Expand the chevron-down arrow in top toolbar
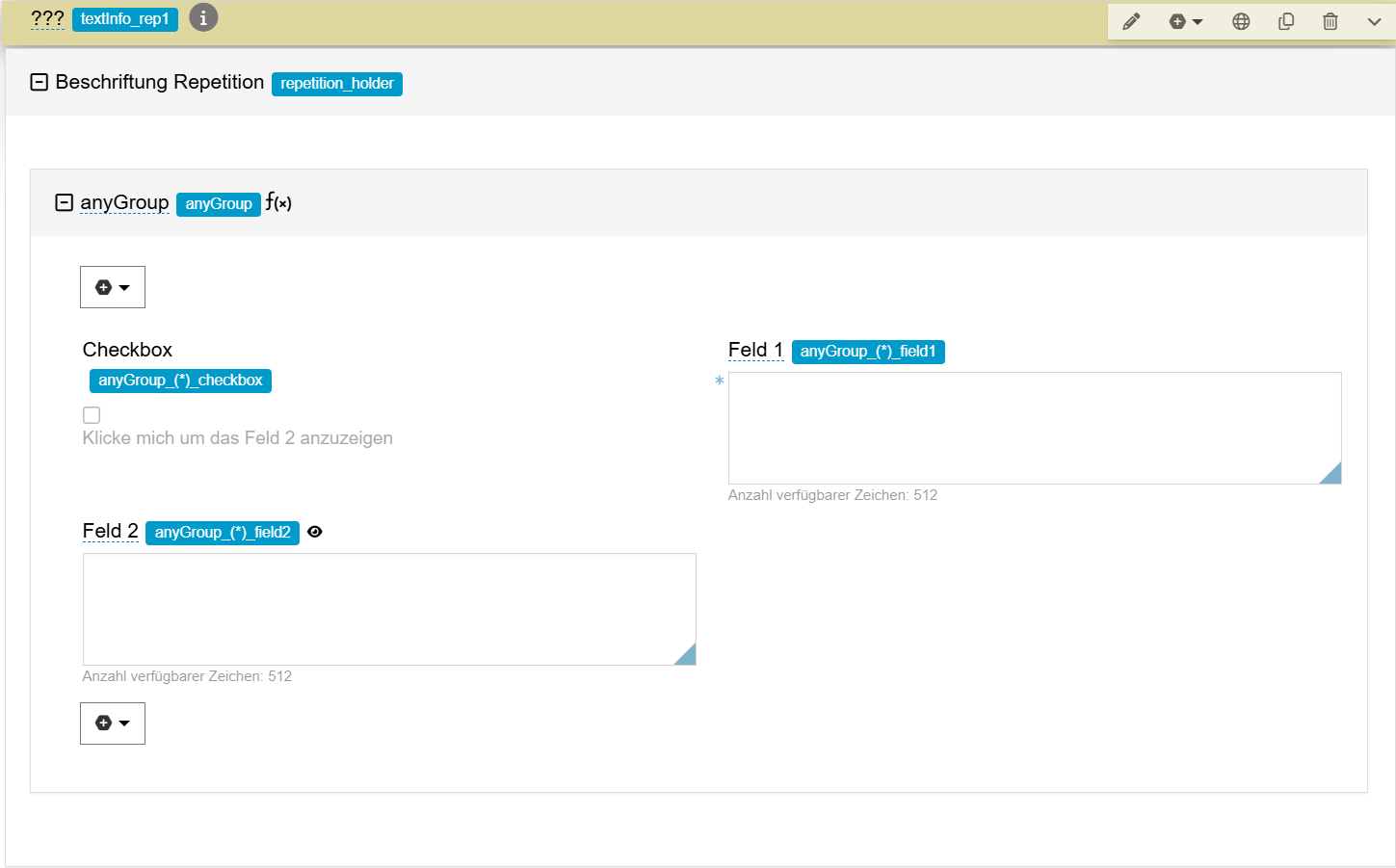The image size is (1396, 868). [x=1374, y=21]
